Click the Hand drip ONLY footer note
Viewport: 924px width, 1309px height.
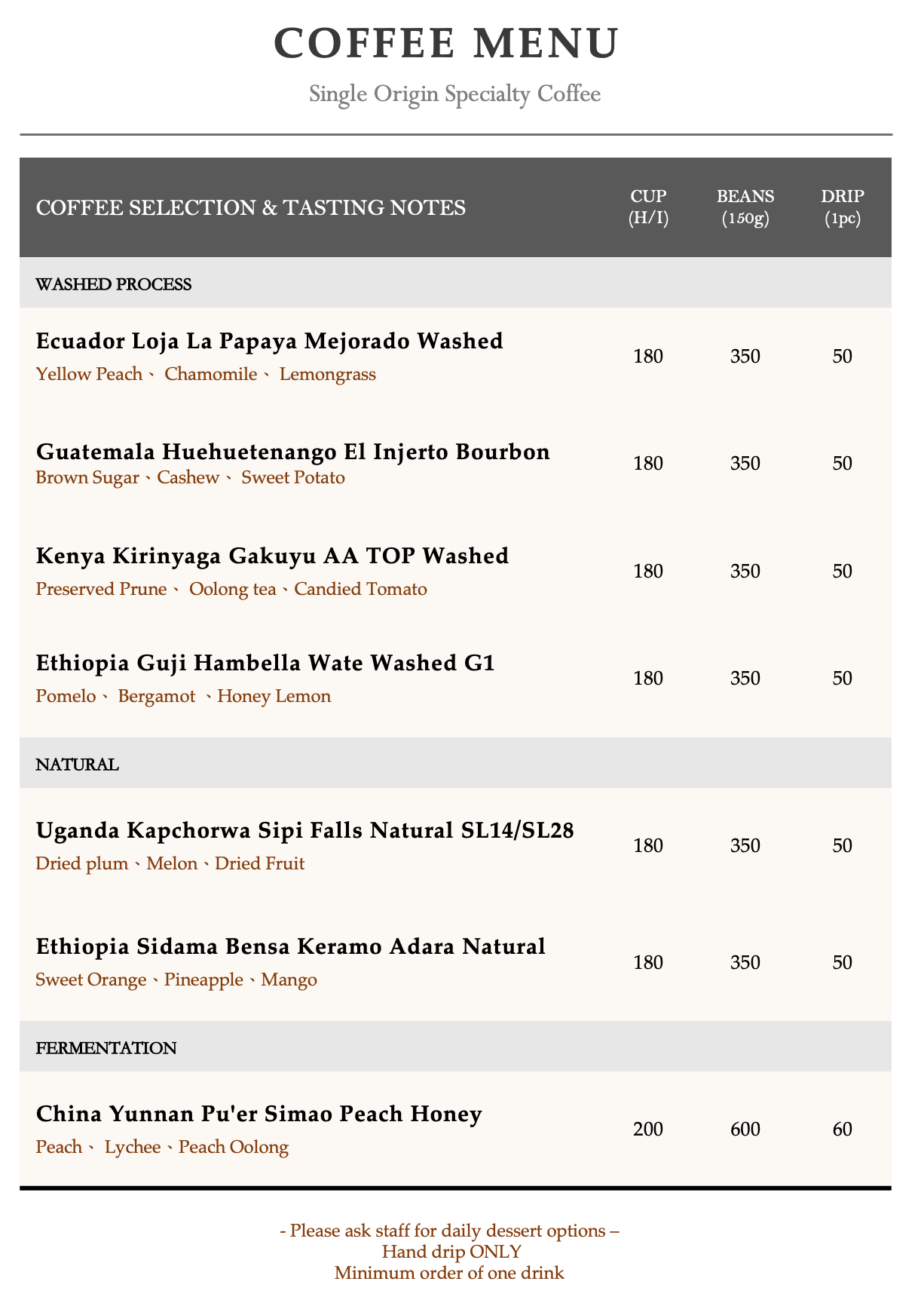coord(451,1252)
